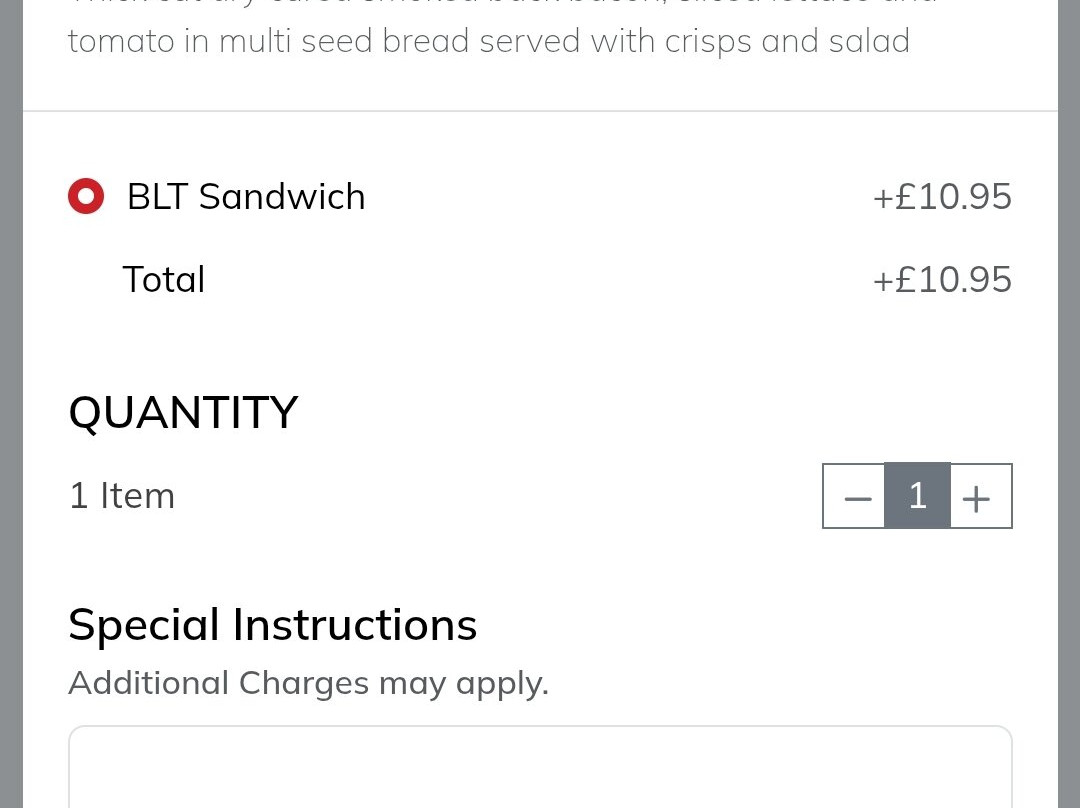Decrease quantity with the minus button

point(855,497)
